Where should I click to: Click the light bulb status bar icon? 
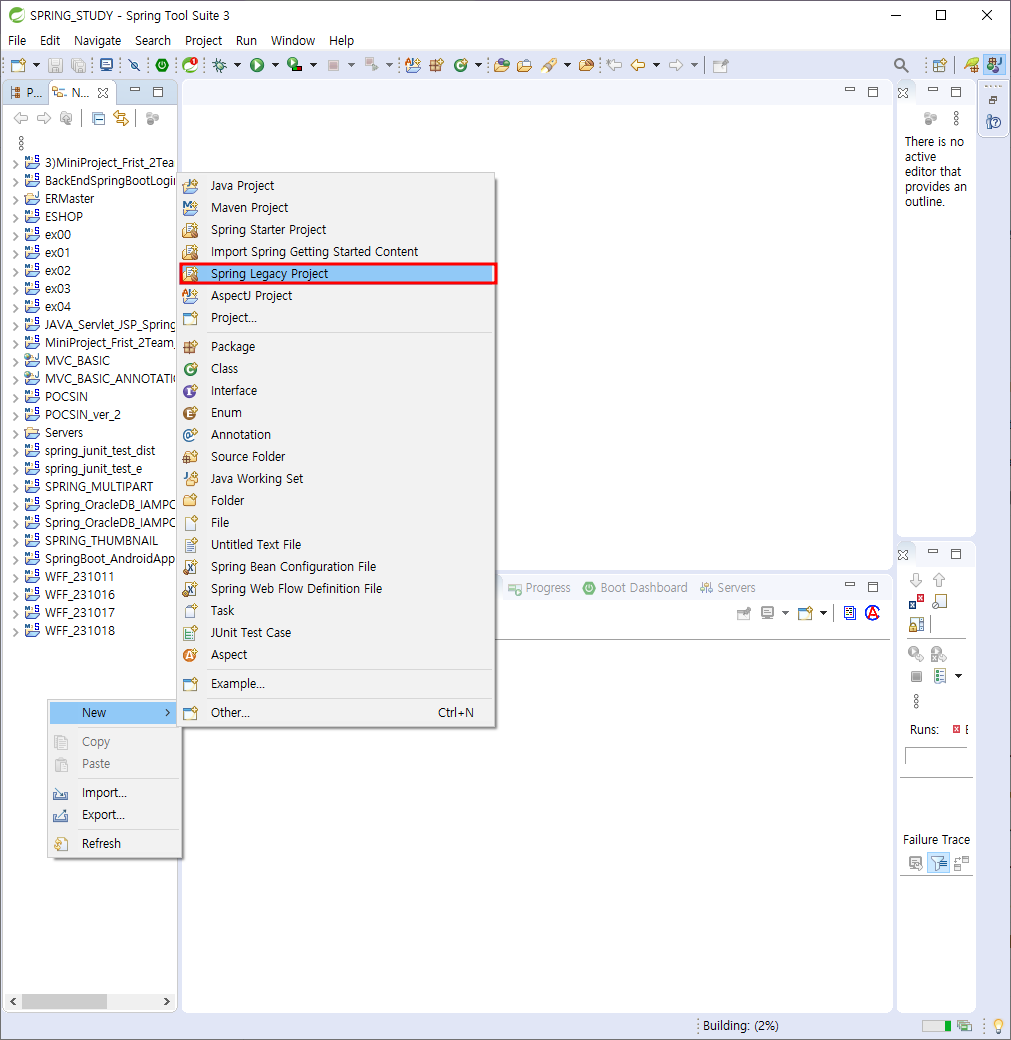point(998,1026)
